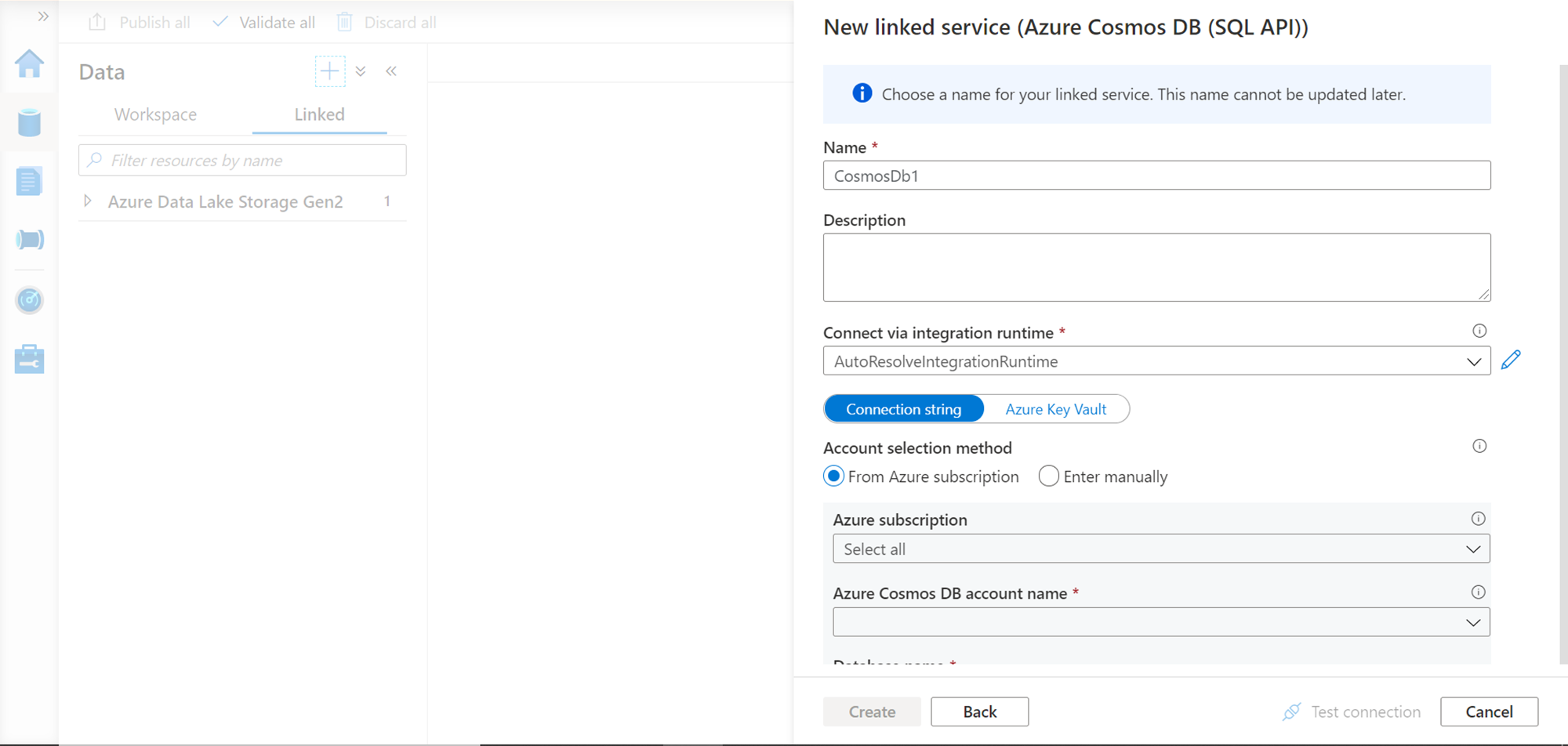This screenshot has width=1568, height=746.
Task: Click the edit integration runtime pencil icon
Action: (1511, 360)
